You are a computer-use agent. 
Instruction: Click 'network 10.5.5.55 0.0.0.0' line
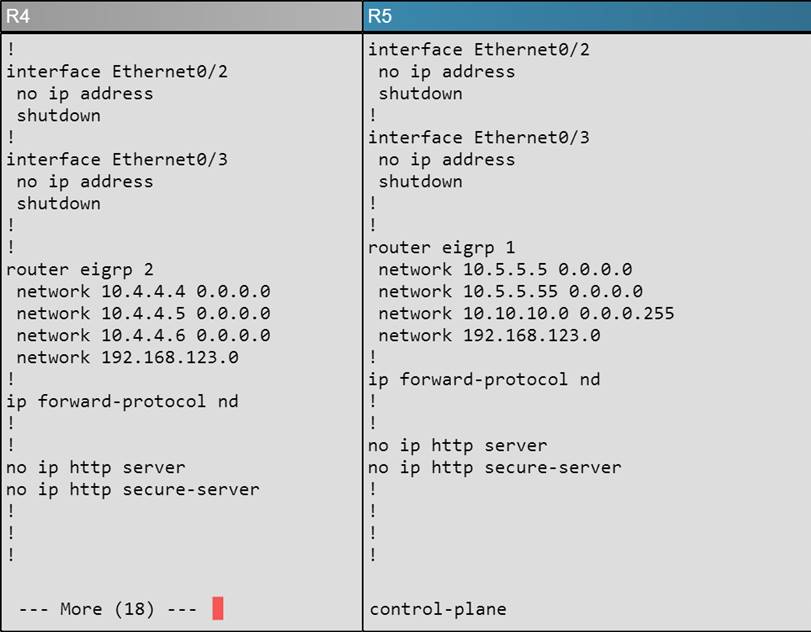click(x=510, y=291)
